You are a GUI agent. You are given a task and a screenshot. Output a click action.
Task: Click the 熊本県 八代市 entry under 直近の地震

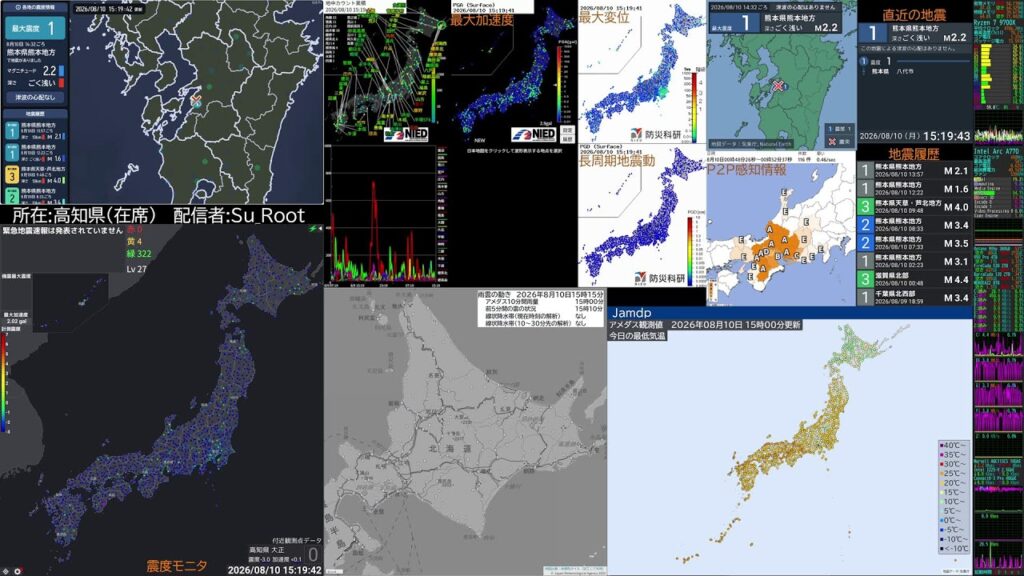[892, 71]
